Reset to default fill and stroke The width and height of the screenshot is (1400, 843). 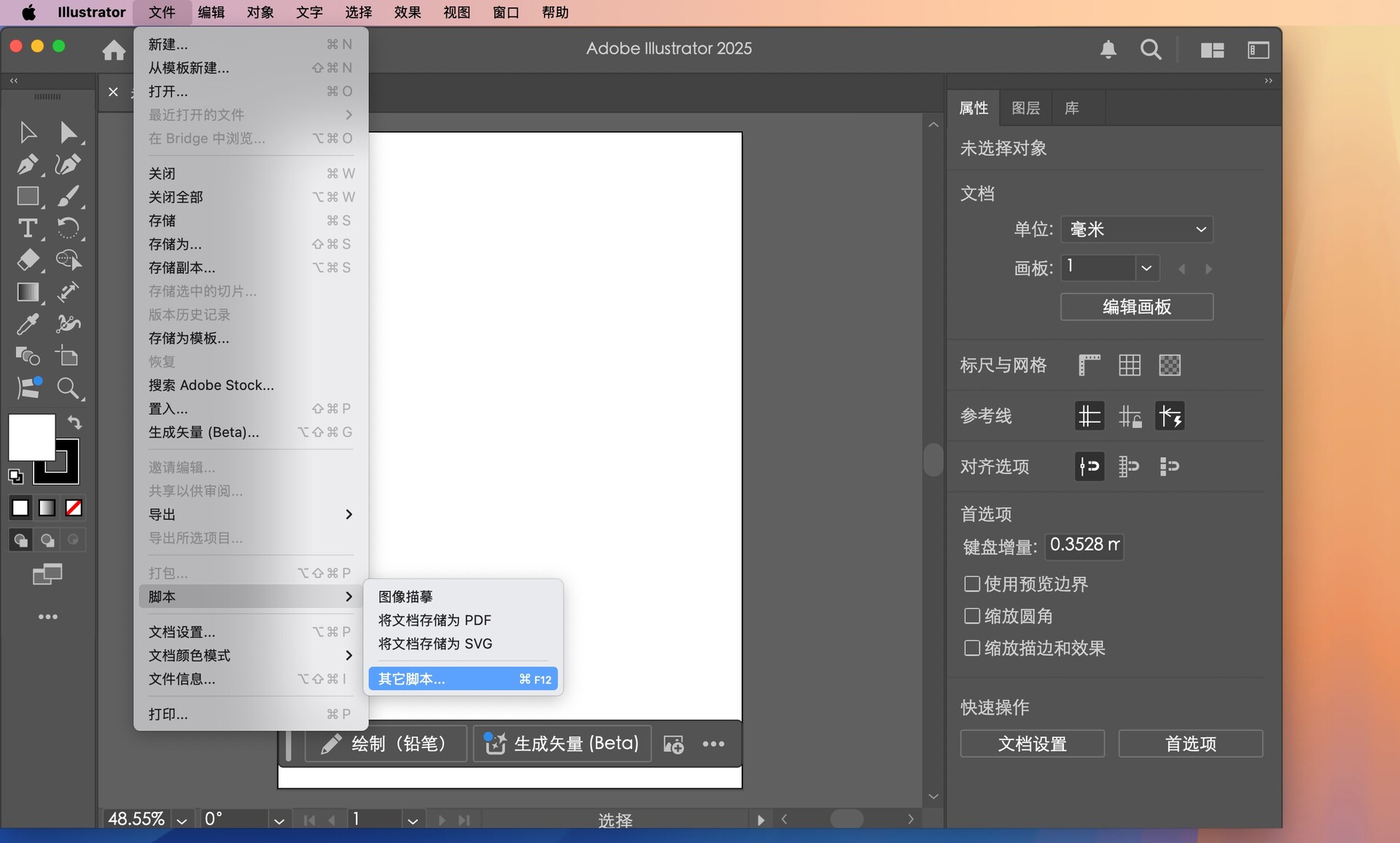pos(15,477)
